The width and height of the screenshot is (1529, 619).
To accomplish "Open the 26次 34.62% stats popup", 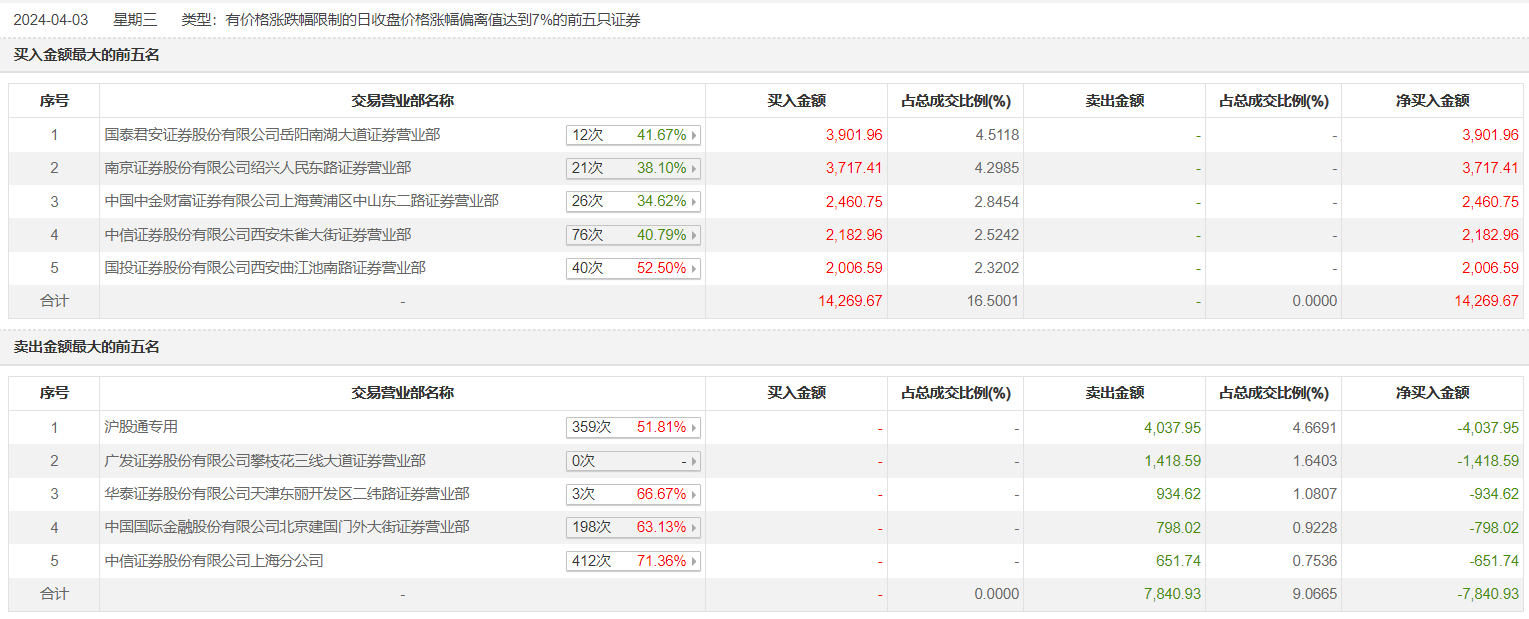I will [x=633, y=202].
